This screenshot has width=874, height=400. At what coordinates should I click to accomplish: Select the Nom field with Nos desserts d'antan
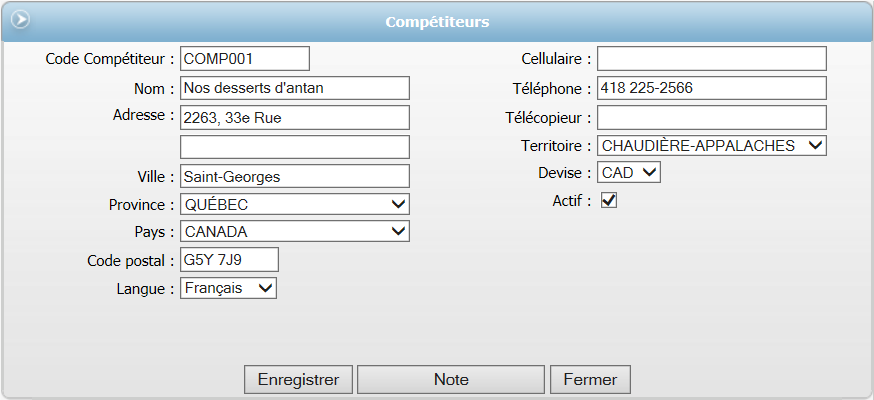point(294,88)
